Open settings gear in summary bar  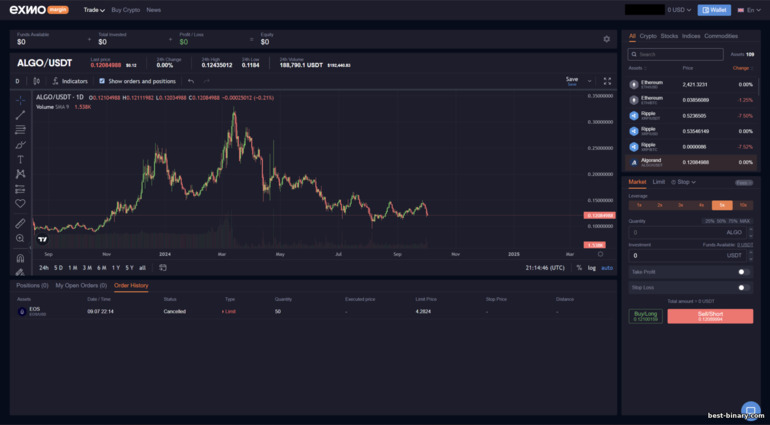pos(606,39)
